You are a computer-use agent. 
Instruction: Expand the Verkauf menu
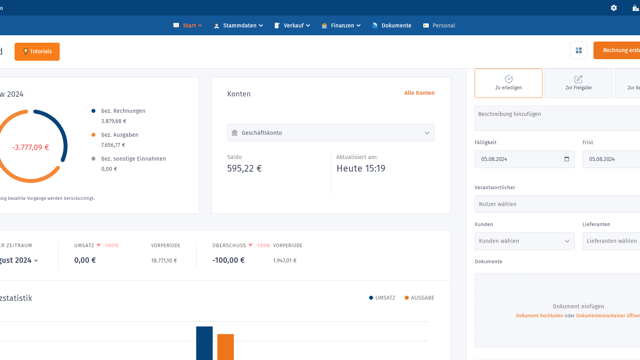292,25
